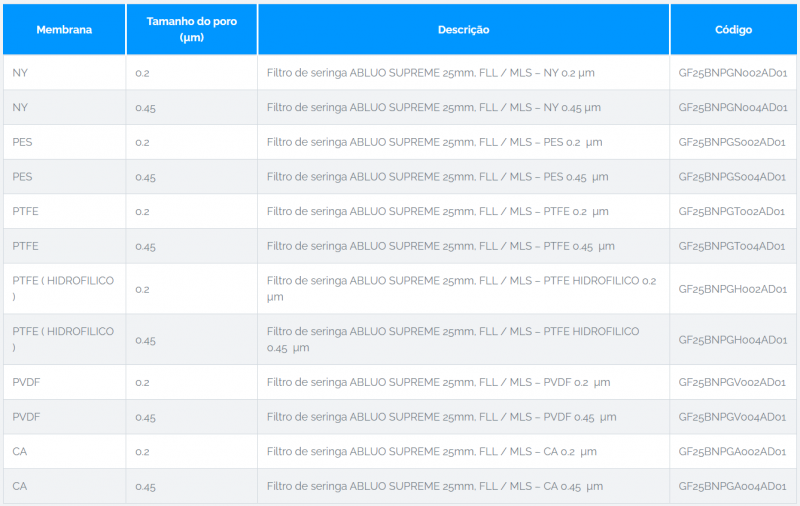Click description ending in CA 0.45 µm
Image resolution: width=800 pixels, height=506 pixels.
coord(435,487)
